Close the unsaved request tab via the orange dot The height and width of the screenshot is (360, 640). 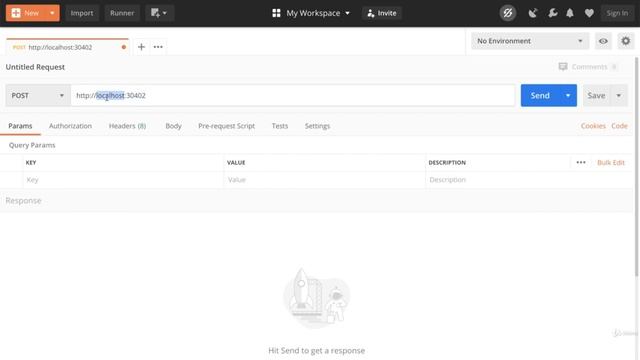point(124,47)
